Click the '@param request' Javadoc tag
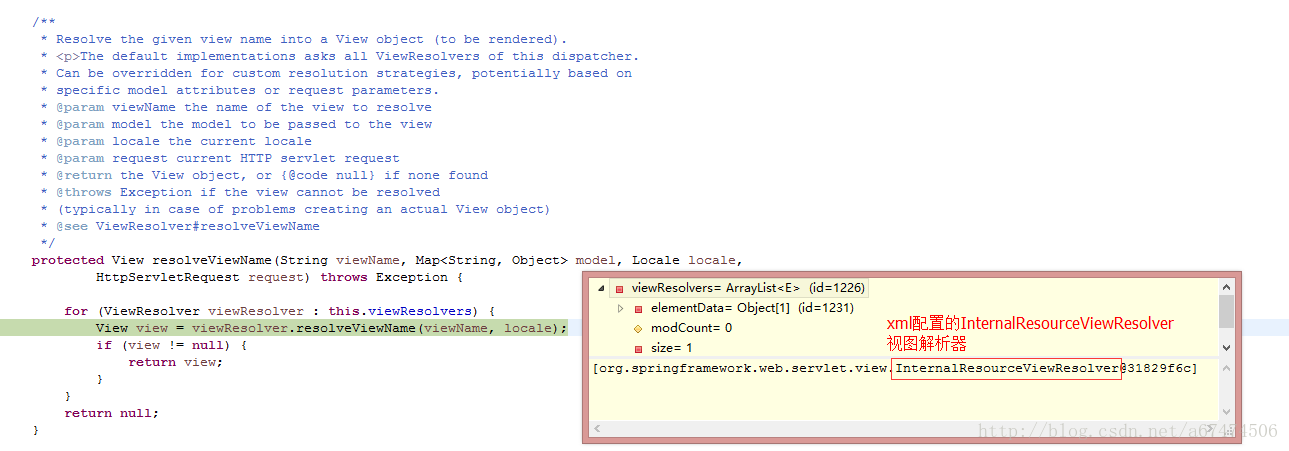The image size is (1289, 451). tap(112, 158)
